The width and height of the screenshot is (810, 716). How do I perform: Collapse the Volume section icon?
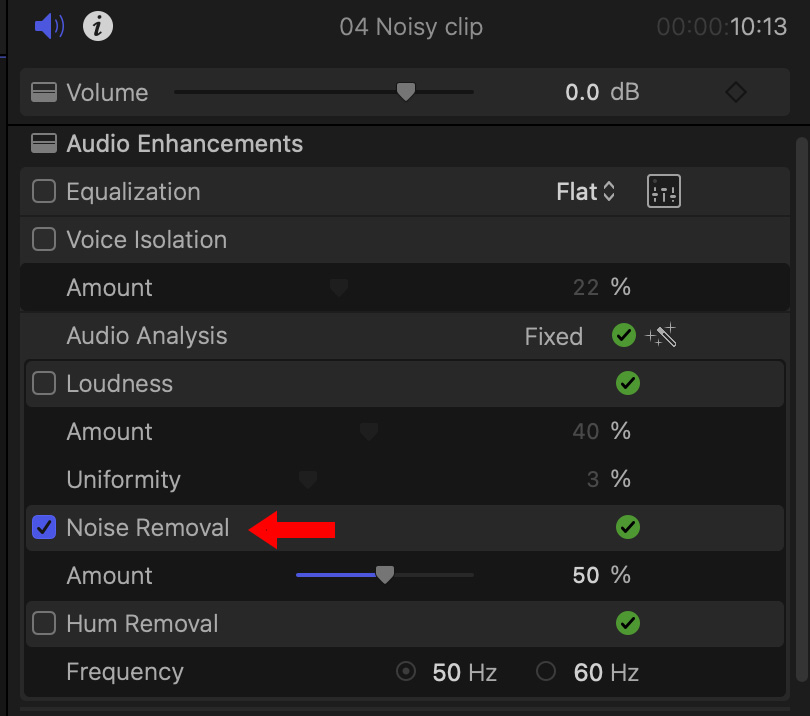(x=44, y=92)
